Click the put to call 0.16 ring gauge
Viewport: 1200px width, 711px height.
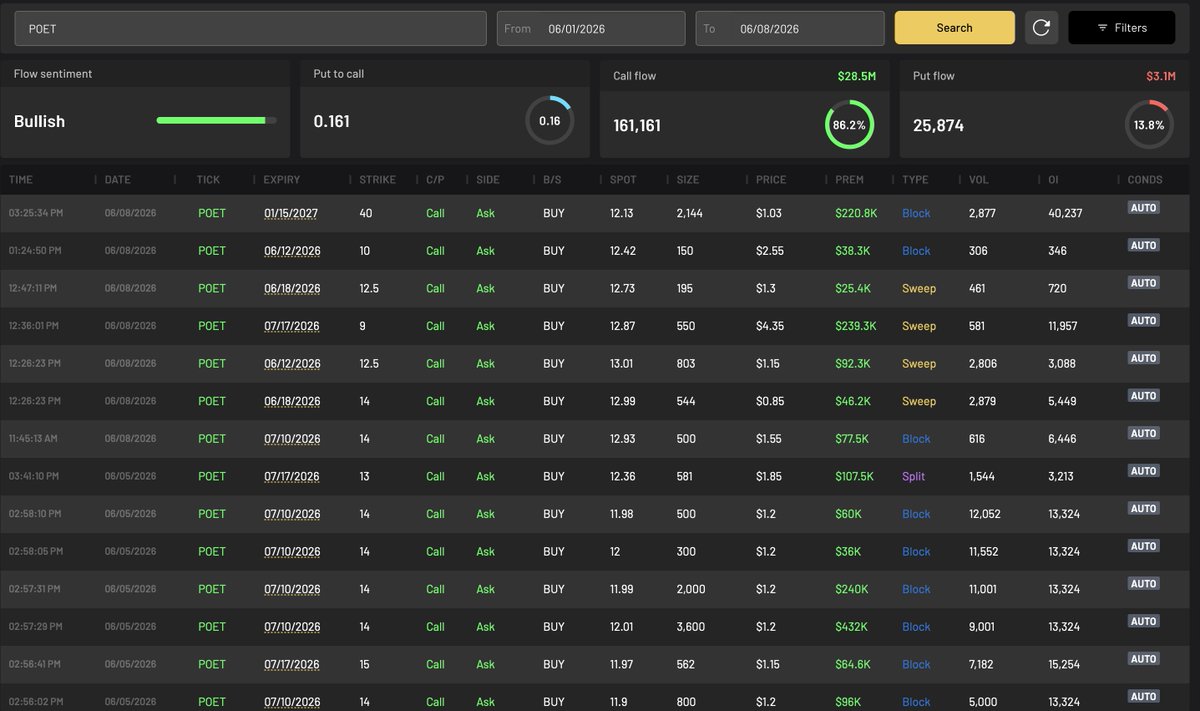coord(549,121)
